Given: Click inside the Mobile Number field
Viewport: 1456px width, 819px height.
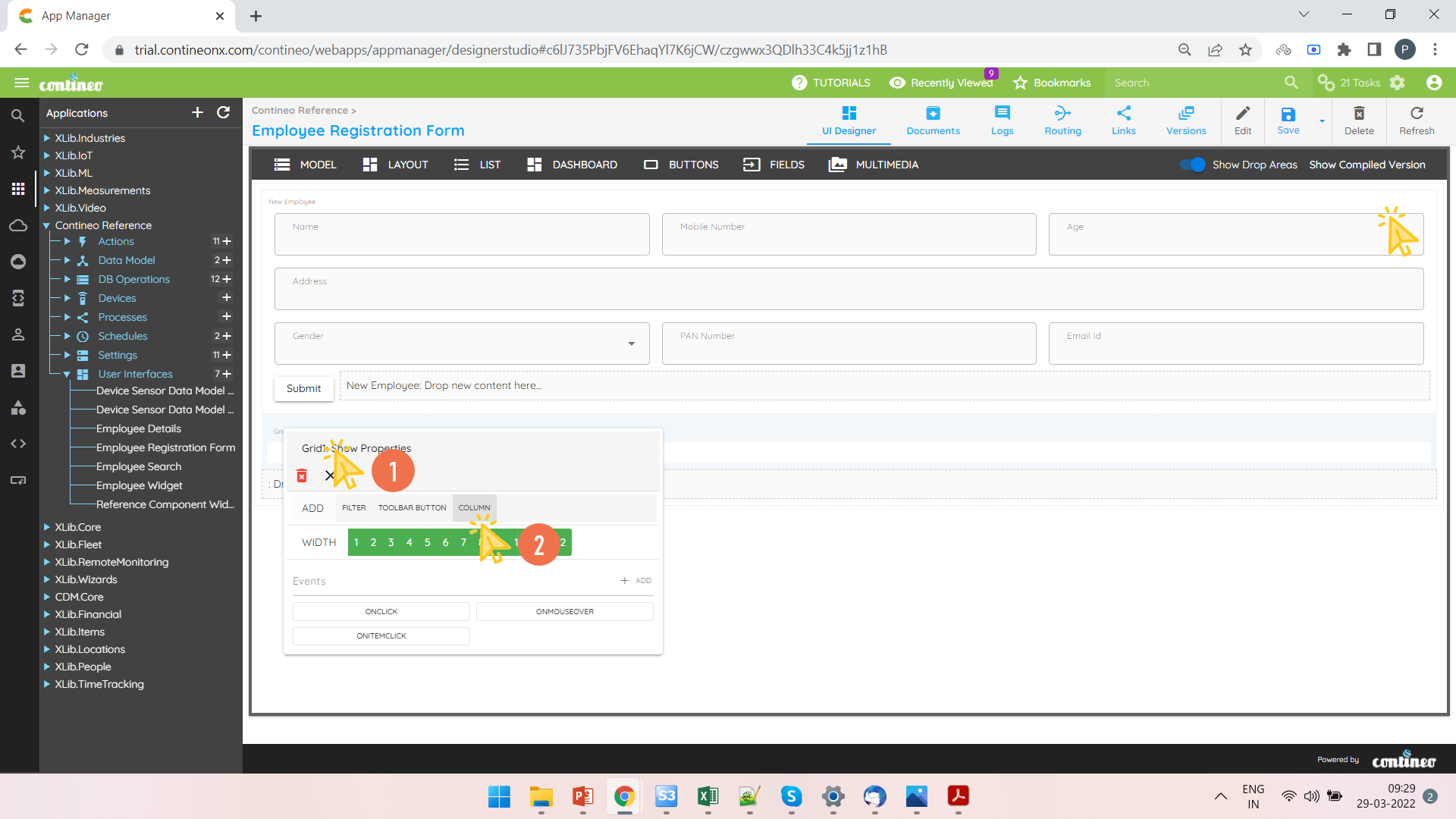Looking at the screenshot, I should [849, 234].
